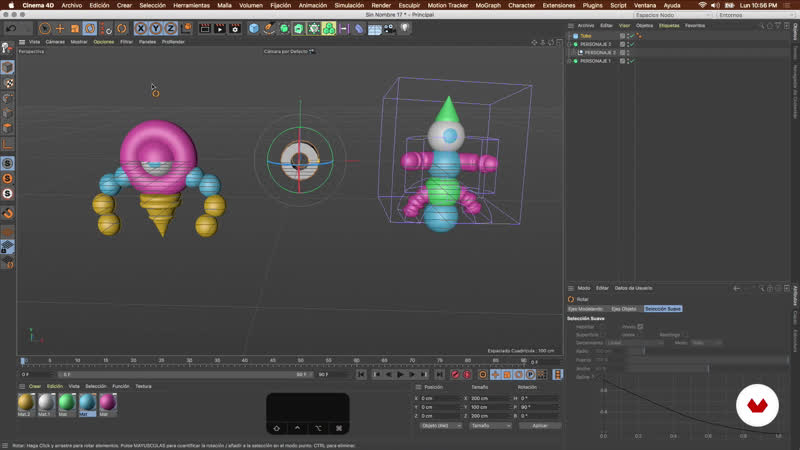Expand the PERSONAJE 1 object tree

(570, 61)
